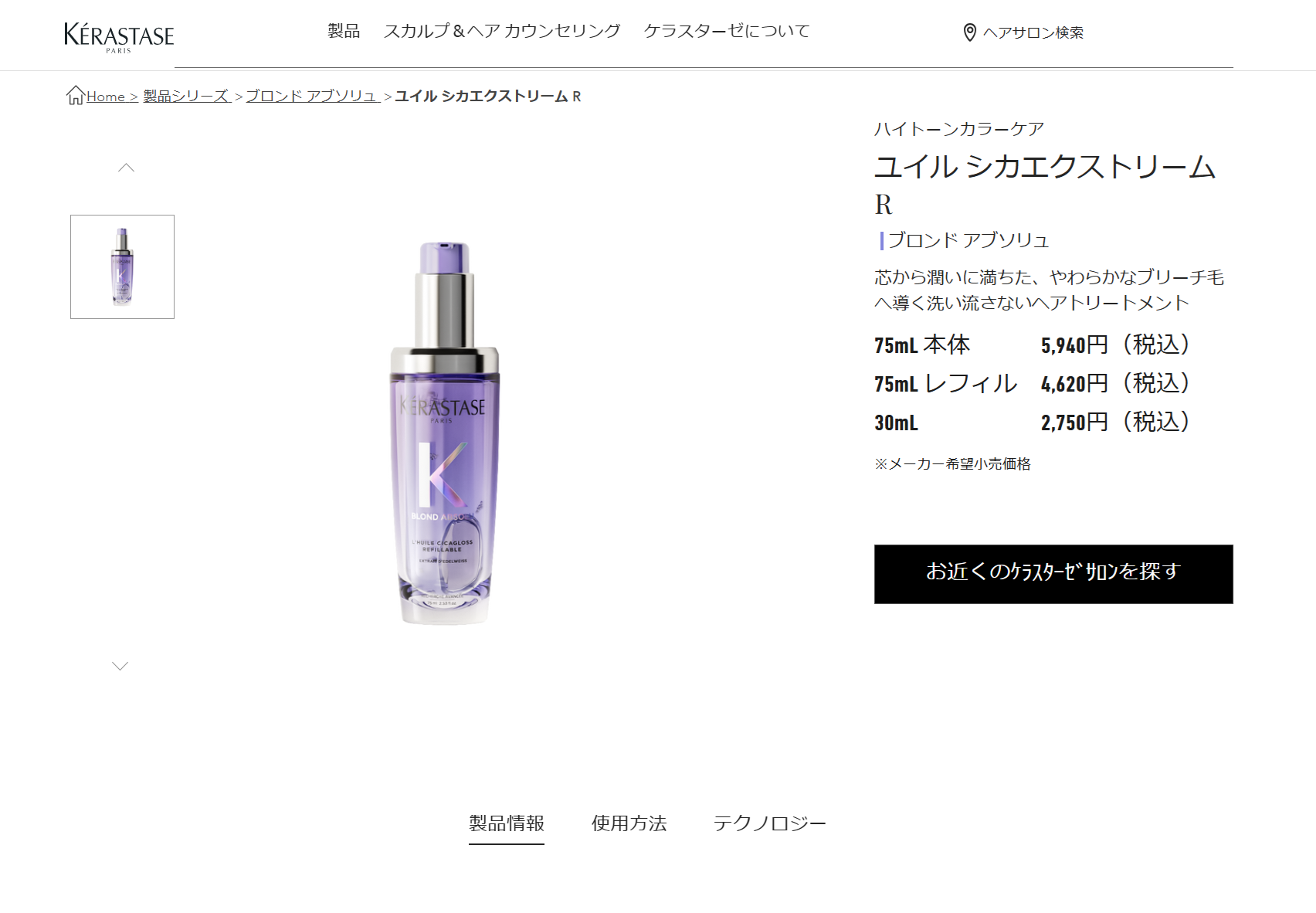Switch to テクノロジー tab

[769, 823]
